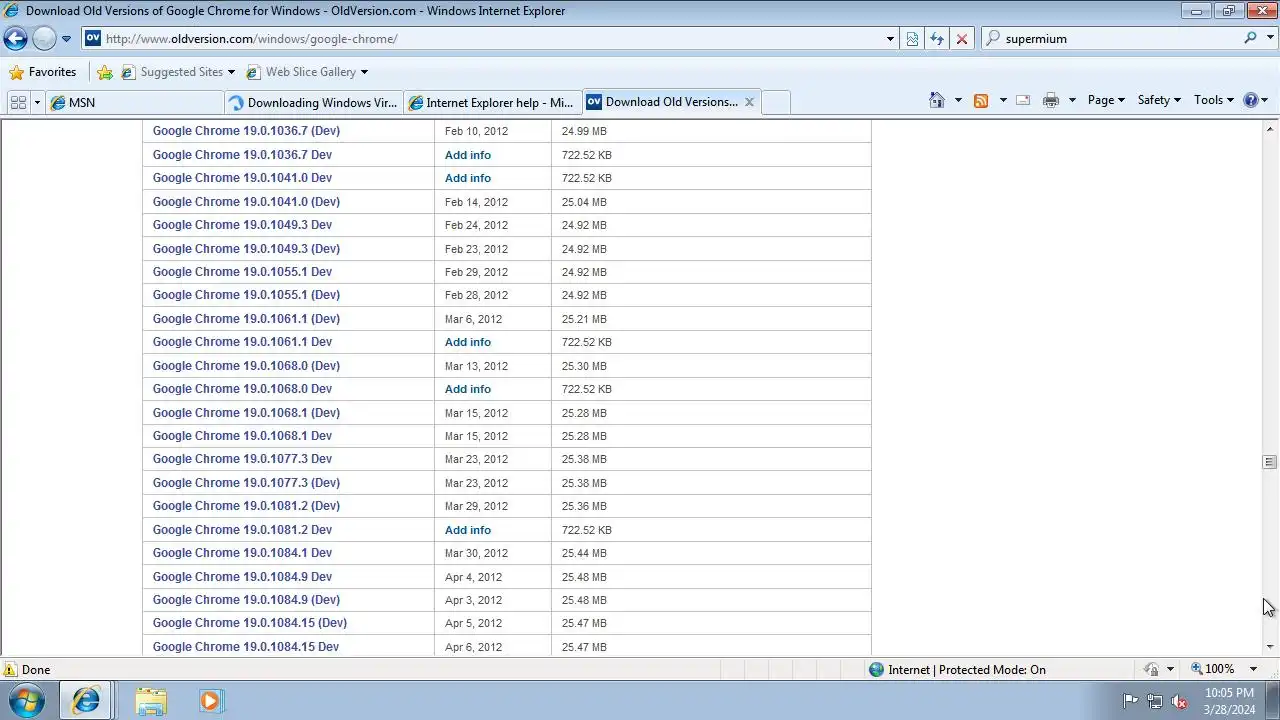Screen dimensions: 1280x720
Task: Open the privacy report status bar icon
Action: click(x=1152, y=670)
